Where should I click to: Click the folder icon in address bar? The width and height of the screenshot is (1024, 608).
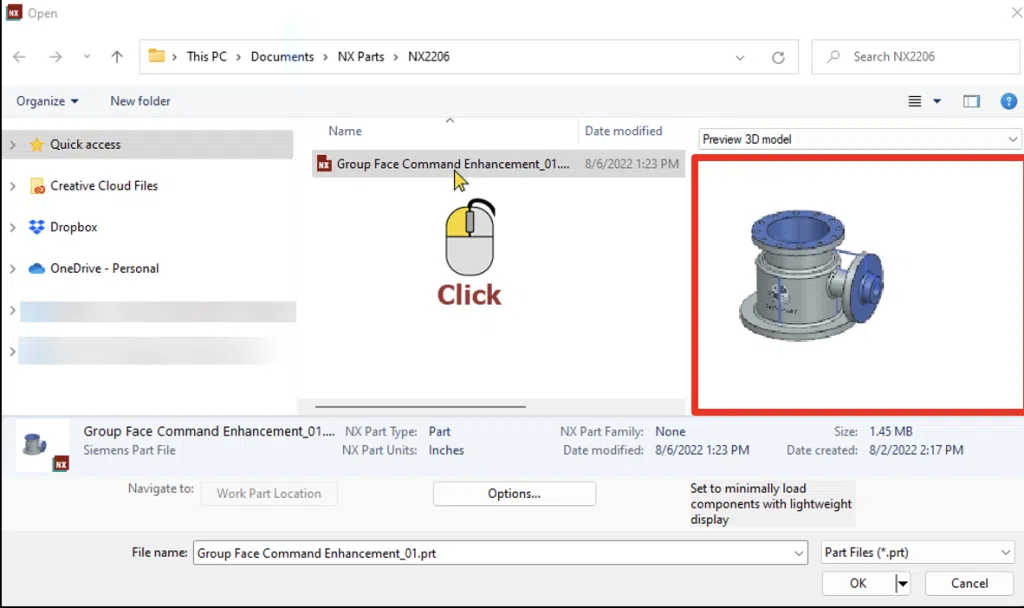point(156,56)
